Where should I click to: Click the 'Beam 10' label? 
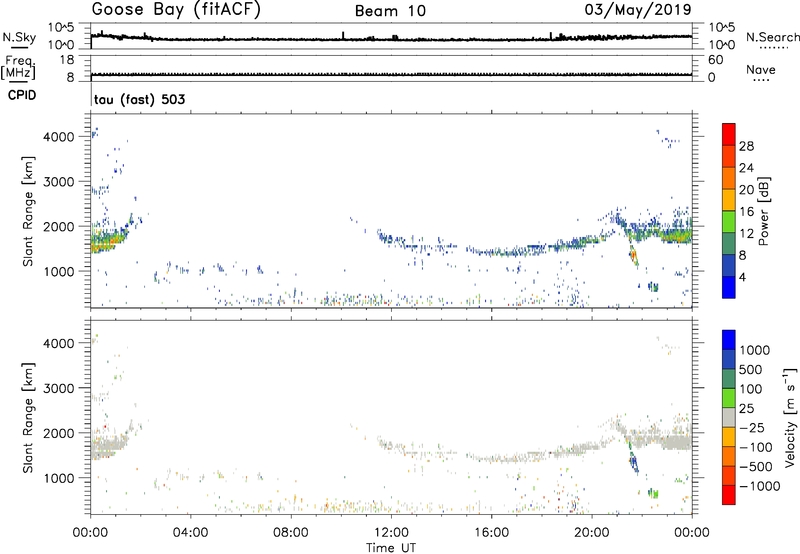[x=390, y=11]
